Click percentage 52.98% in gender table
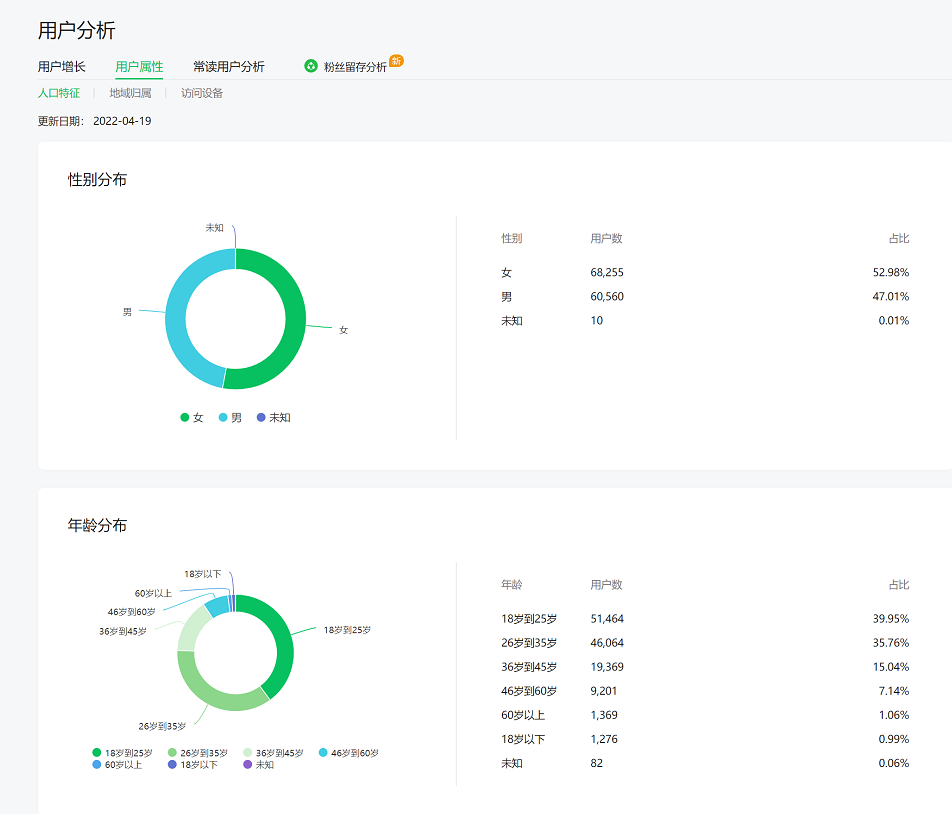Screen dimensions: 952x814 pos(891,273)
